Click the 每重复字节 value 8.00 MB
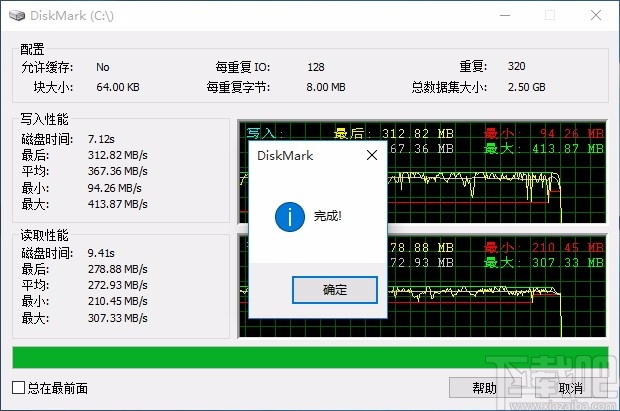Viewport: 620px width, 411px height. point(326,87)
